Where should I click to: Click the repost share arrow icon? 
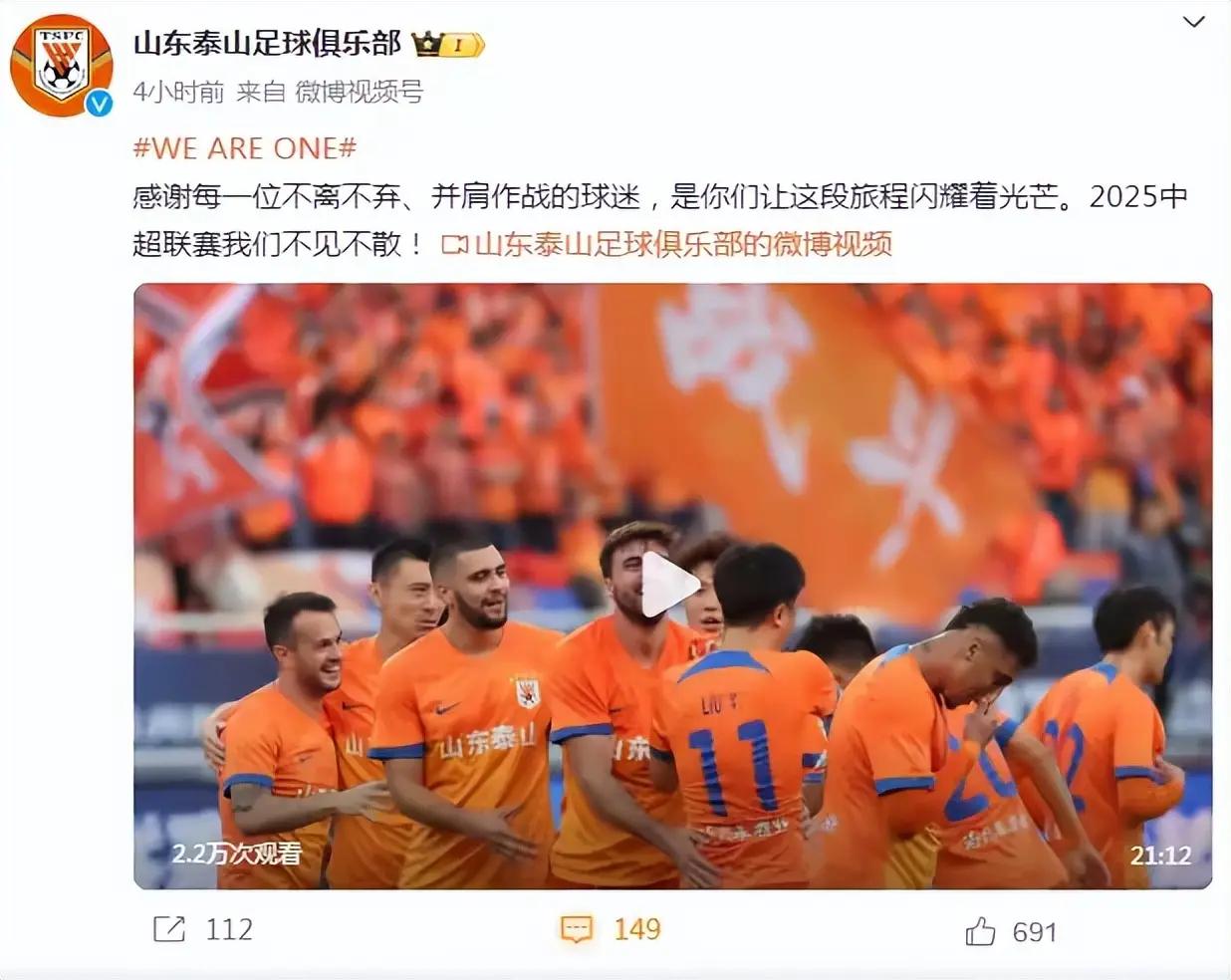[169, 929]
